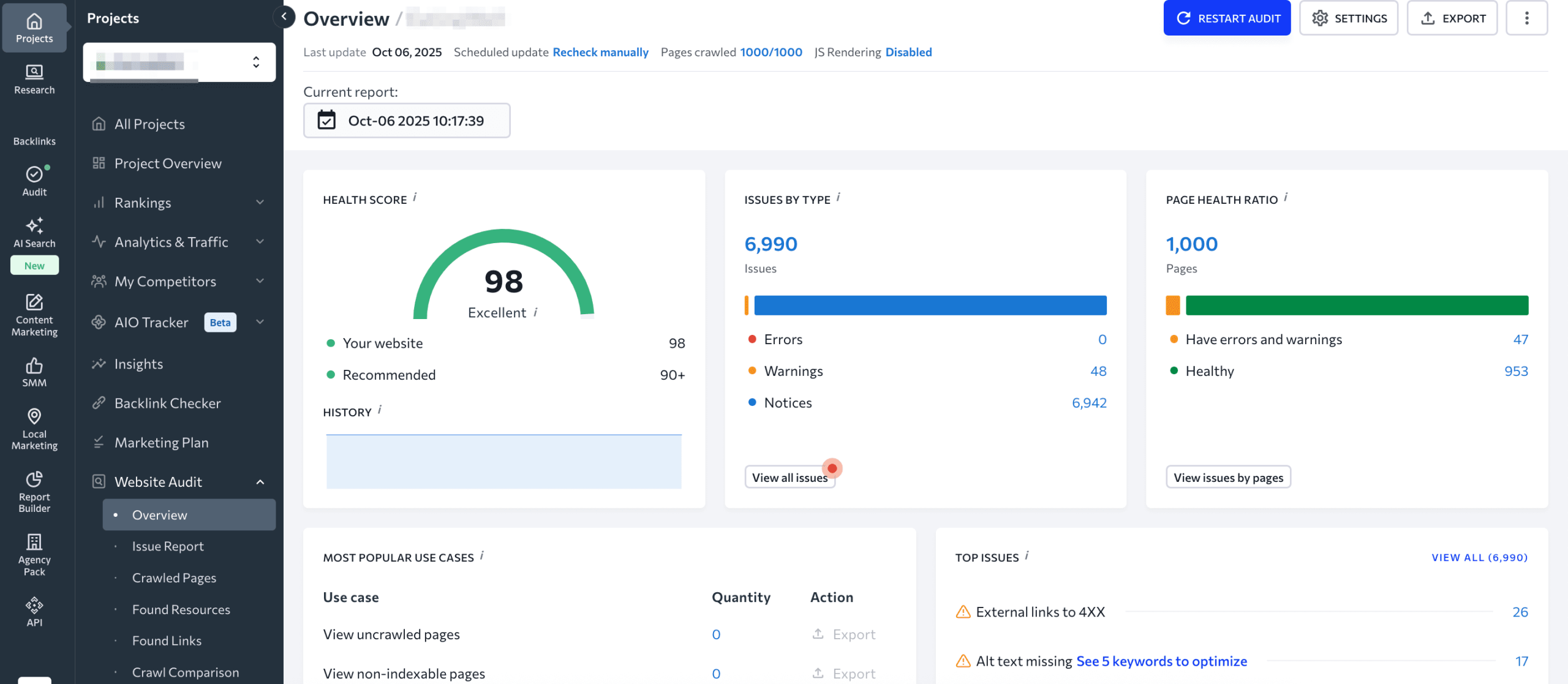Click the green Healthy segment of health ratio bar
Image resolution: width=1568 pixels, height=684 pixels.
[1357, 304]
